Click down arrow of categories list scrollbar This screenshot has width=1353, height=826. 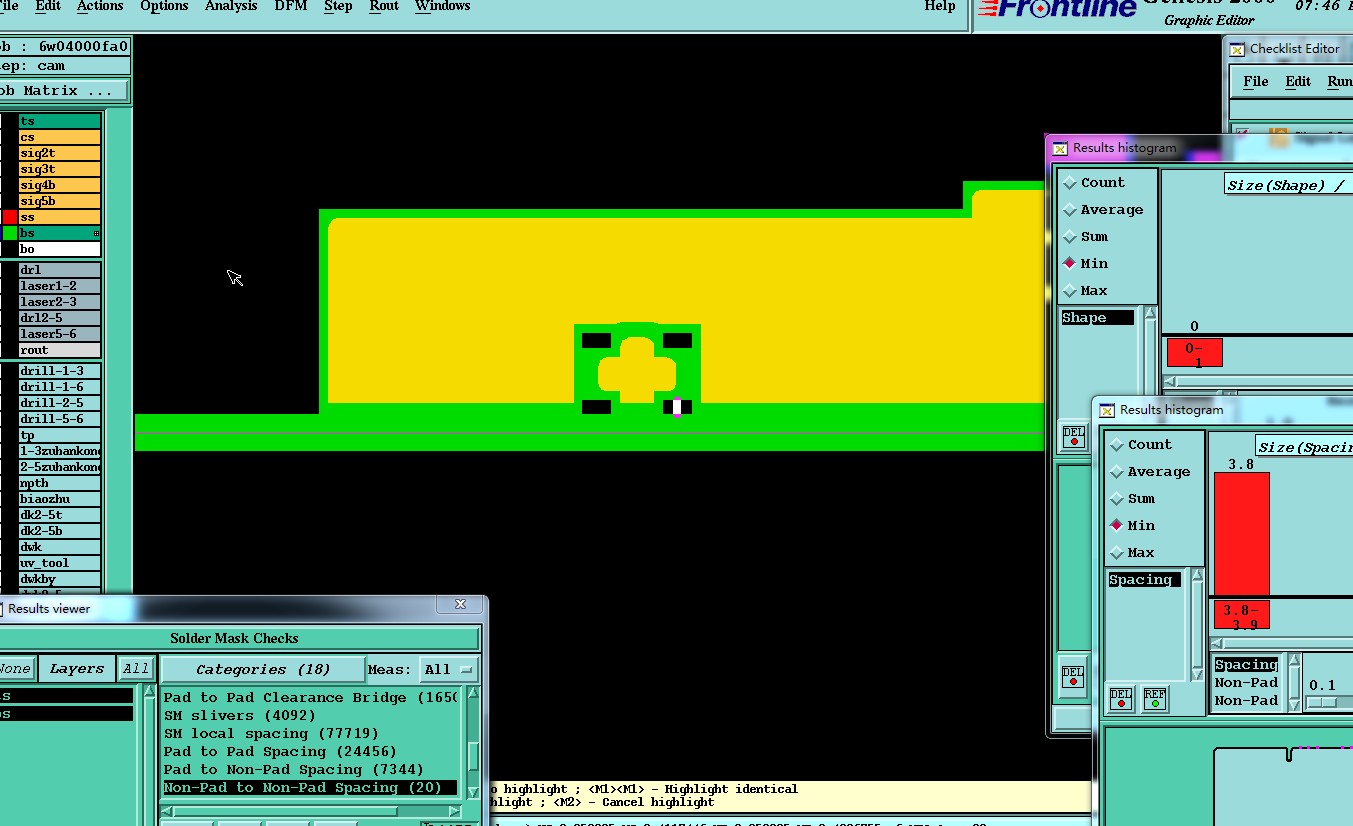pos(473,792)
